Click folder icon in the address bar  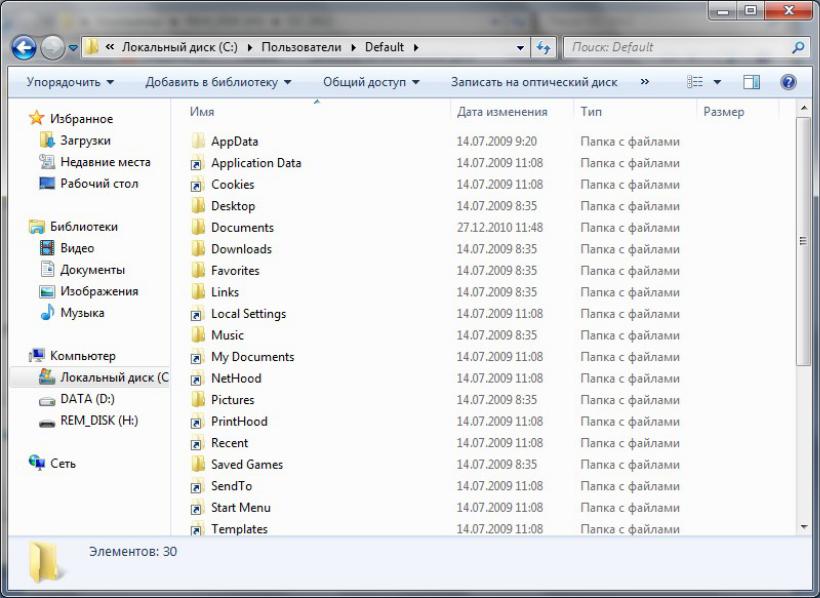coord(92,47)
